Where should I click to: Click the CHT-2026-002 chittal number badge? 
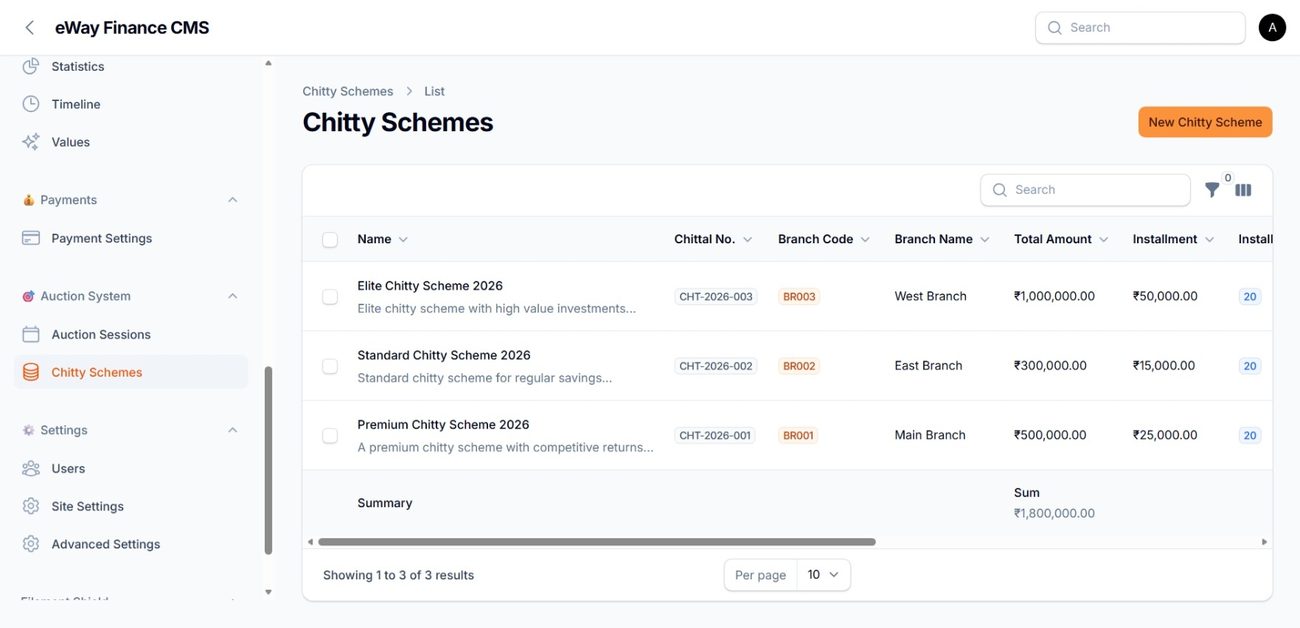(x=716, y=366)
